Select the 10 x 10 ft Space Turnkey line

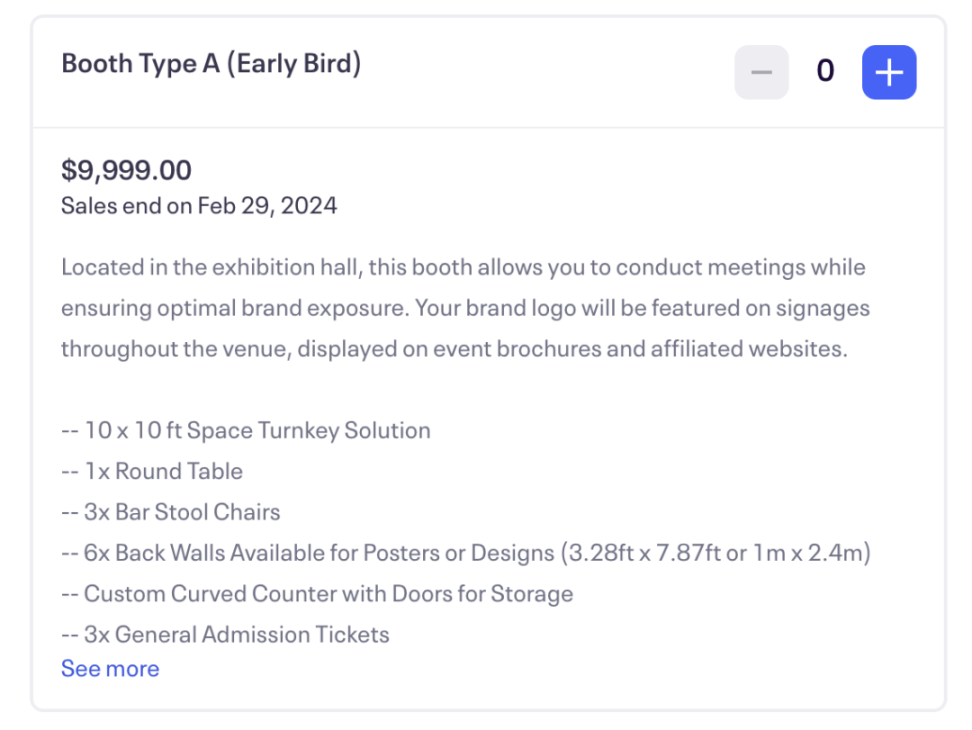246,431
